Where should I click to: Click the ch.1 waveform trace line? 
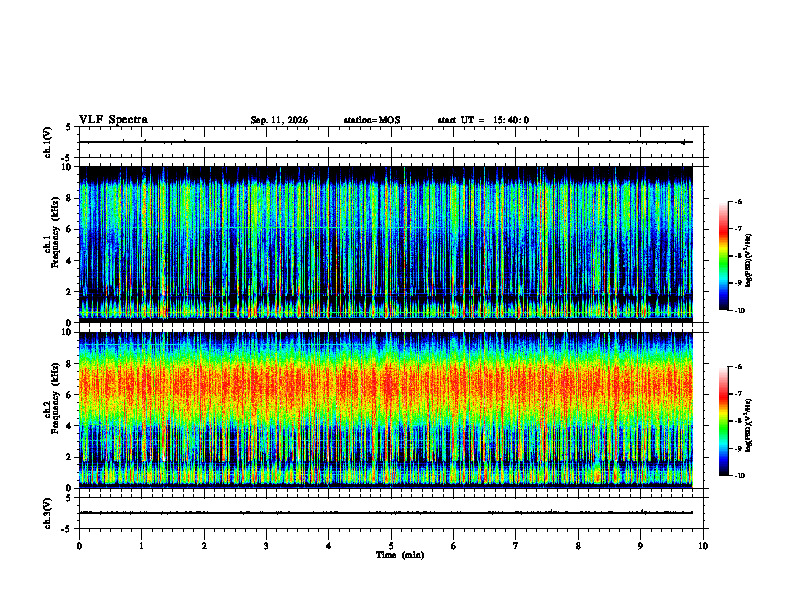(x=386, y=142)
